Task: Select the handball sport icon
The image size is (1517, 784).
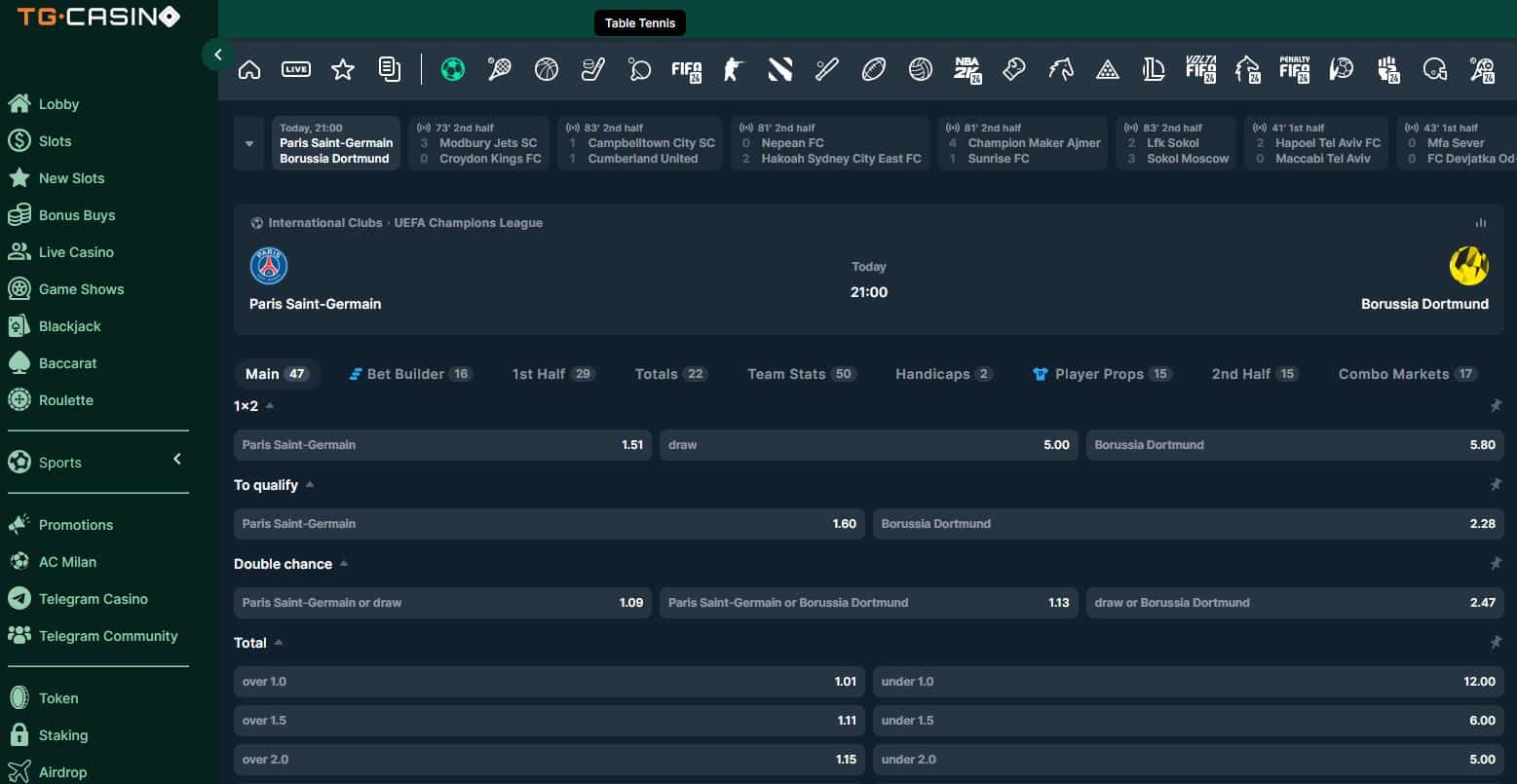Action: point(1342,69)
